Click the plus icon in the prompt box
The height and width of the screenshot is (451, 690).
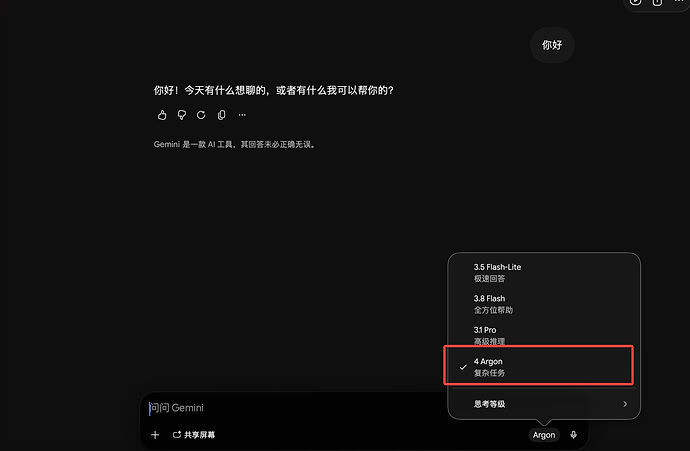(155, 435)
